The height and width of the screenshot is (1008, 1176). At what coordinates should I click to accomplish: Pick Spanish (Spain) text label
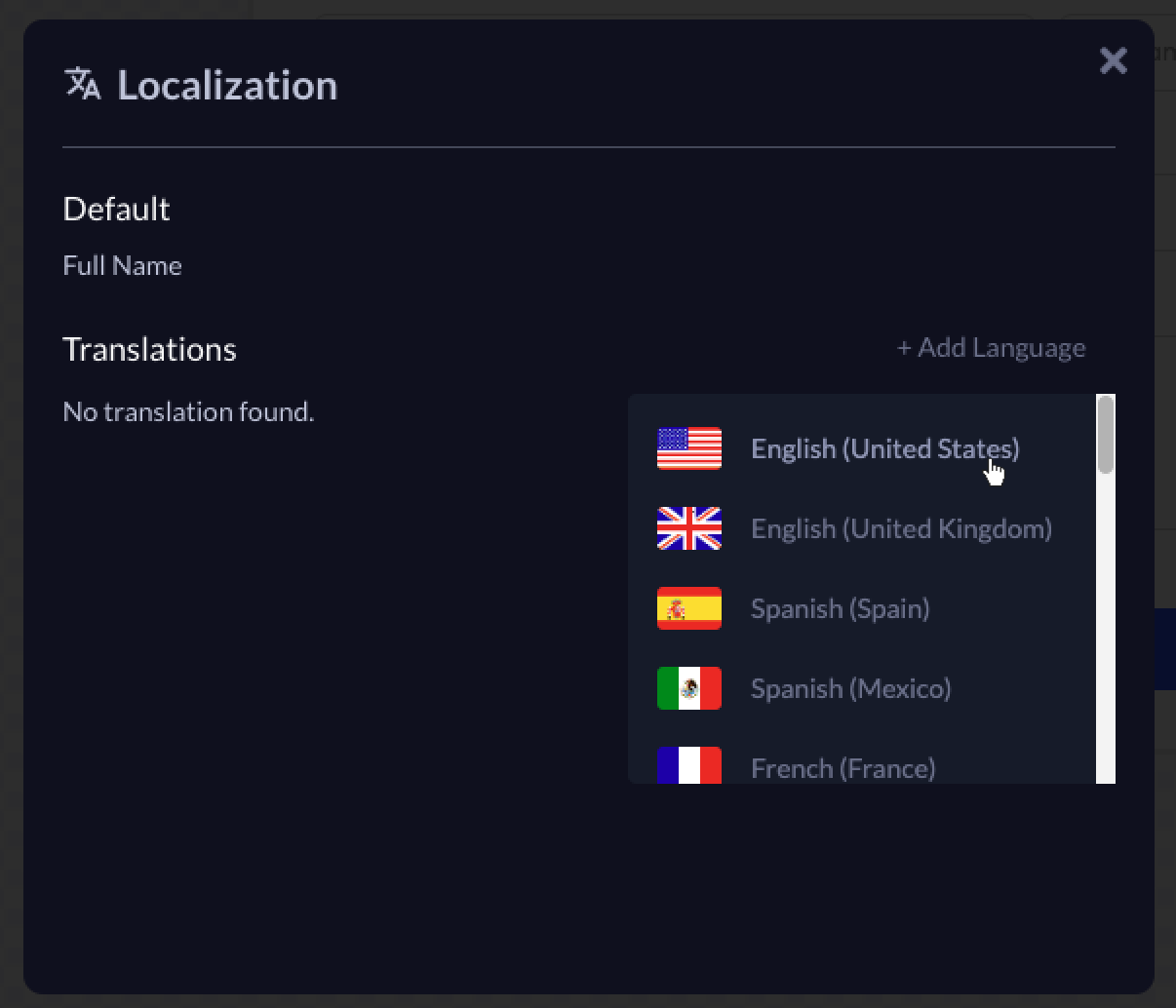(840, 608)
